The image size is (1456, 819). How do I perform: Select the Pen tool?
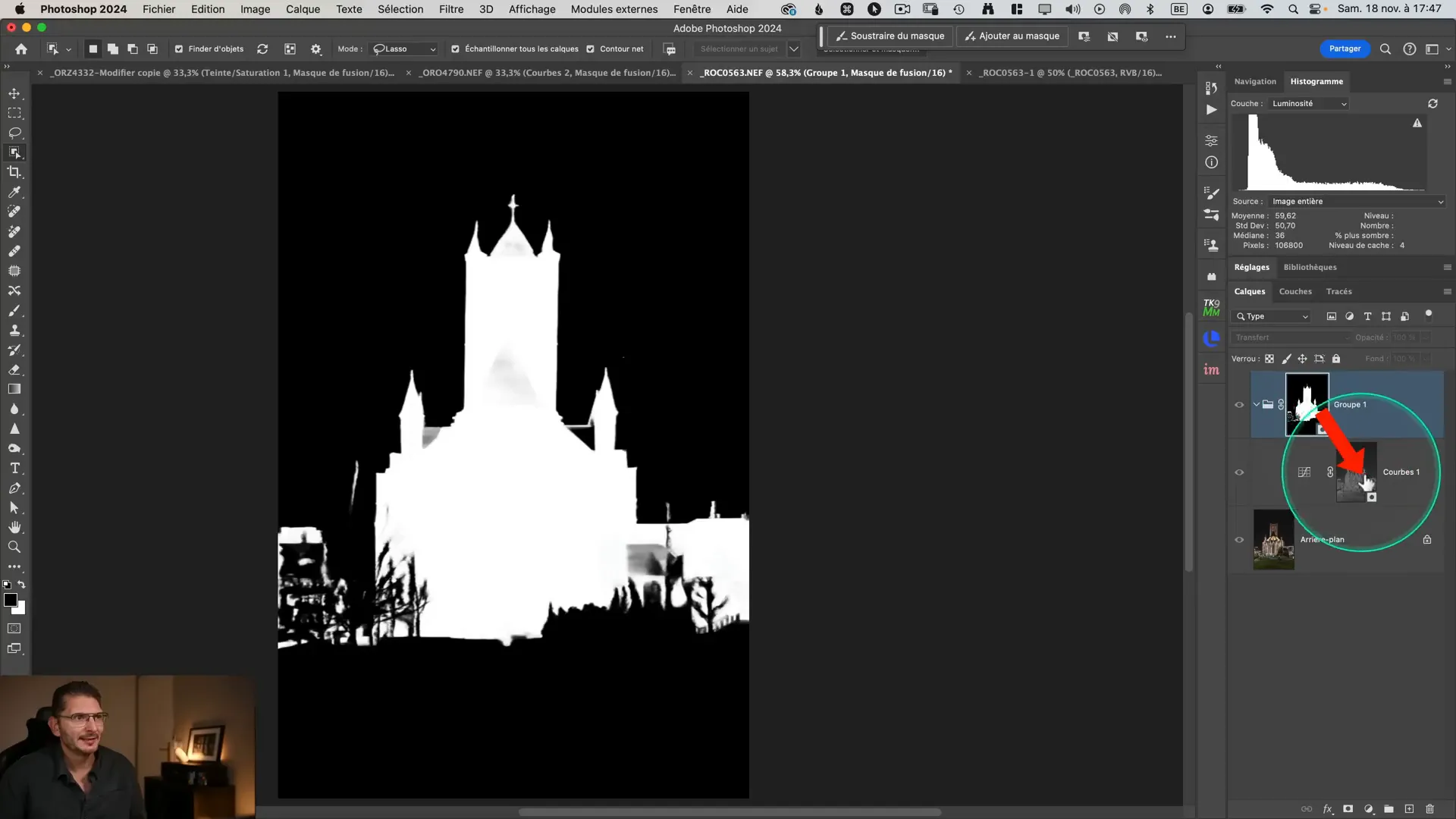pos(14,488)
